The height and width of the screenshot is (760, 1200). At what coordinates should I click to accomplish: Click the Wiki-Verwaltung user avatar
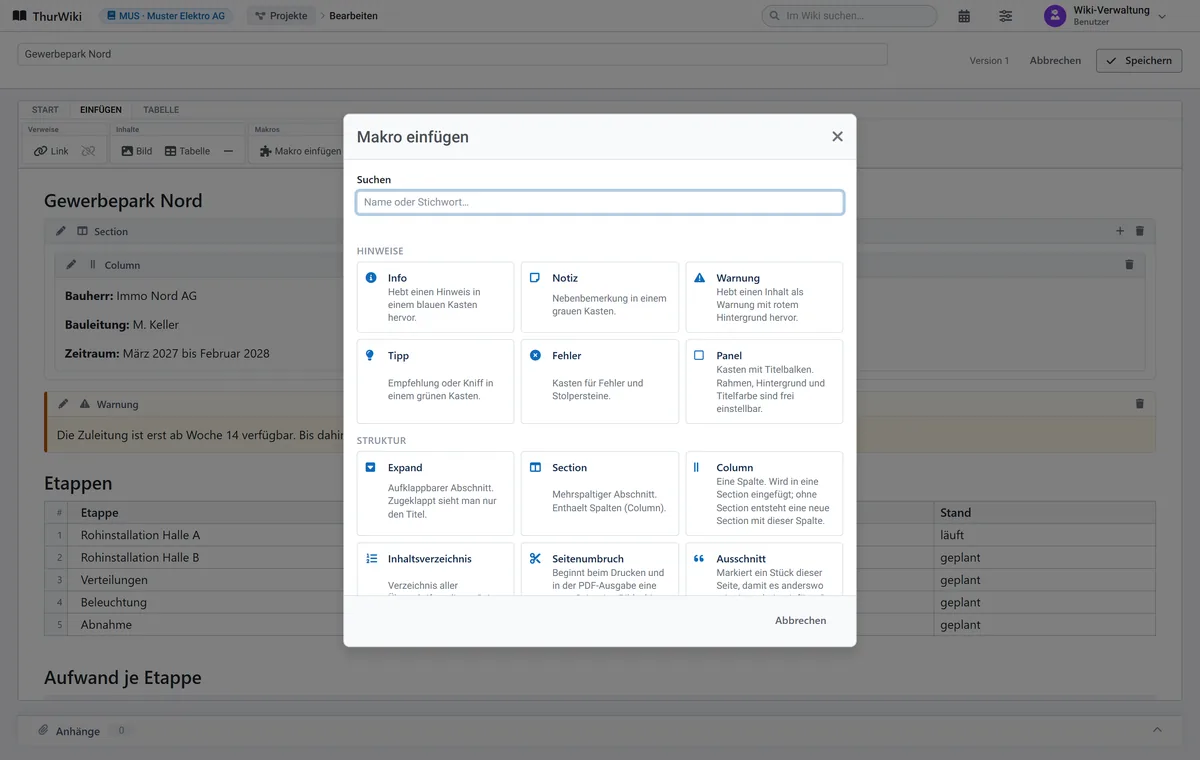point(1055,16)
